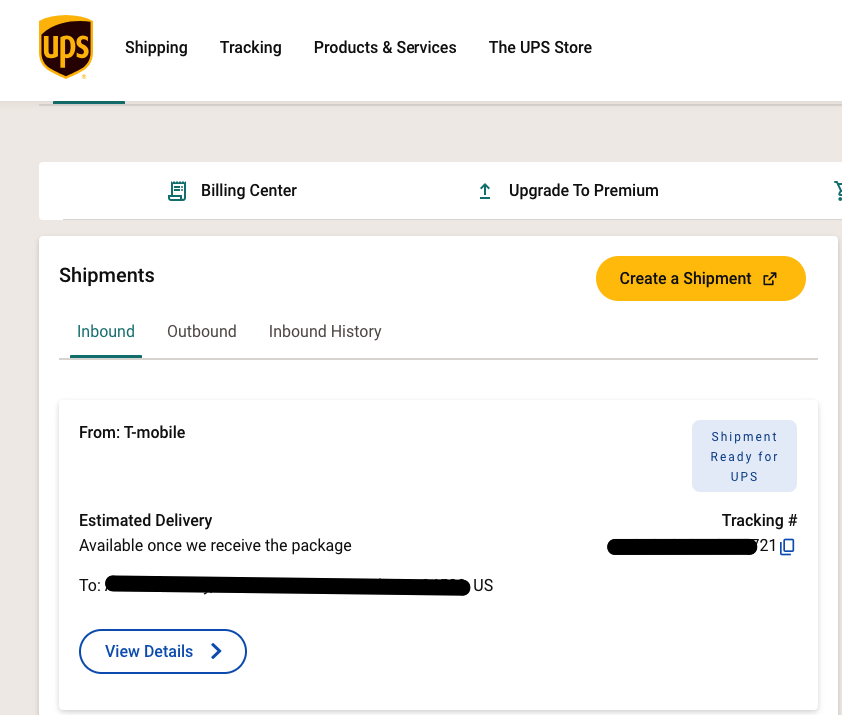Switch to the Inbound tab
Screen dimensions: 842x715
[x=106, y=331]
